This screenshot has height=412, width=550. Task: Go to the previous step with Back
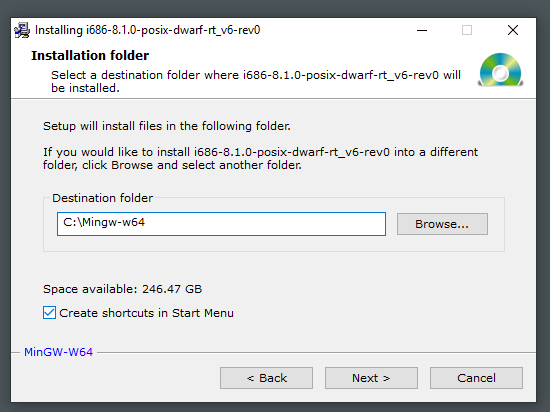pos(266,378)
